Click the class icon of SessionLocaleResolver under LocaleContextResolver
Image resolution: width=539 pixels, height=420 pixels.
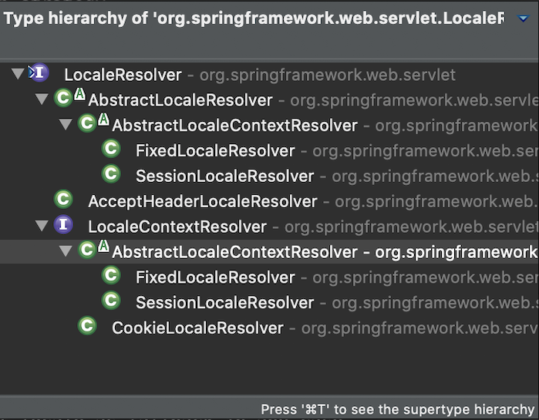(111, 300)
